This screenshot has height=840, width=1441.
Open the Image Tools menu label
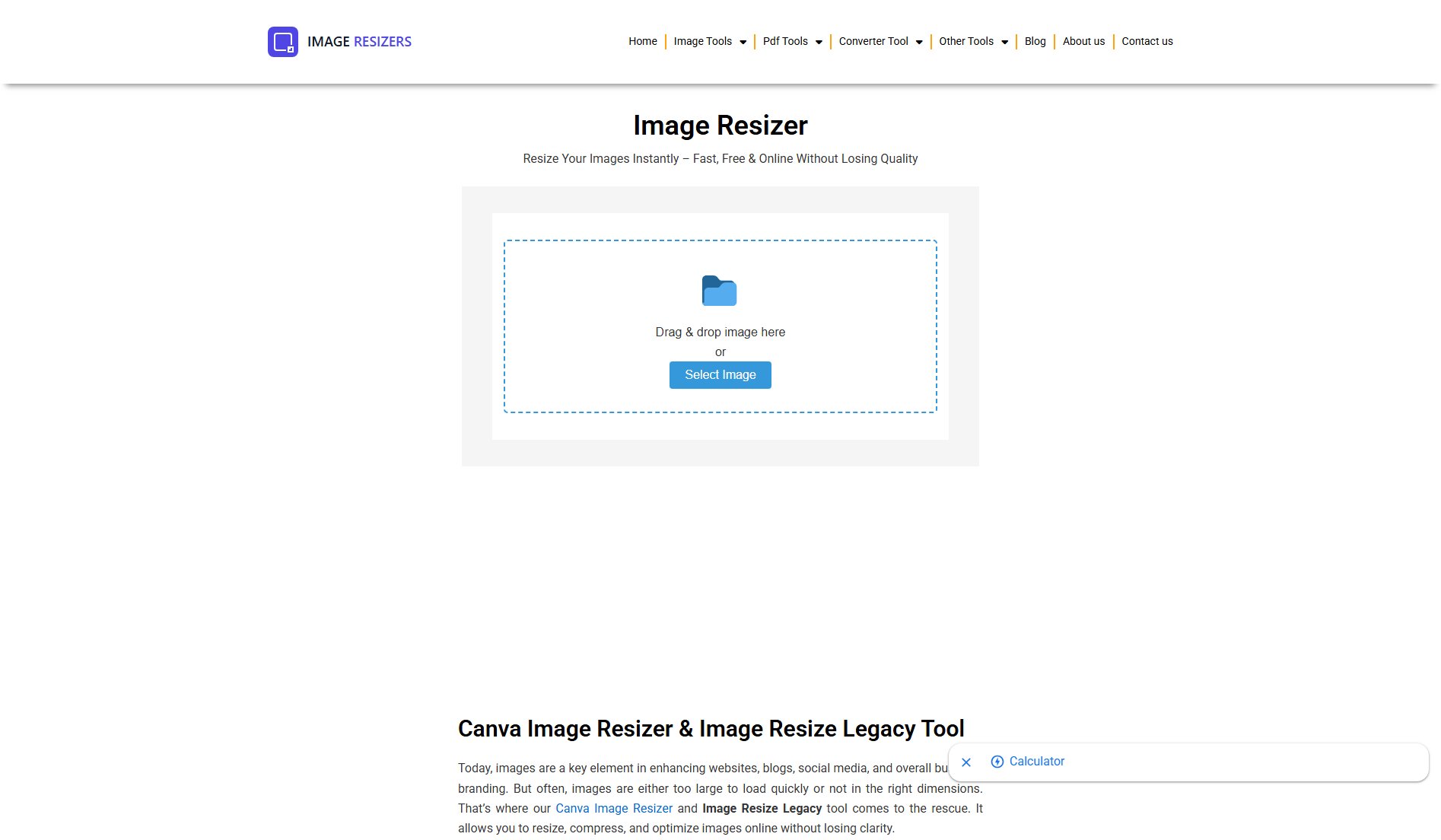coord(702,42)
